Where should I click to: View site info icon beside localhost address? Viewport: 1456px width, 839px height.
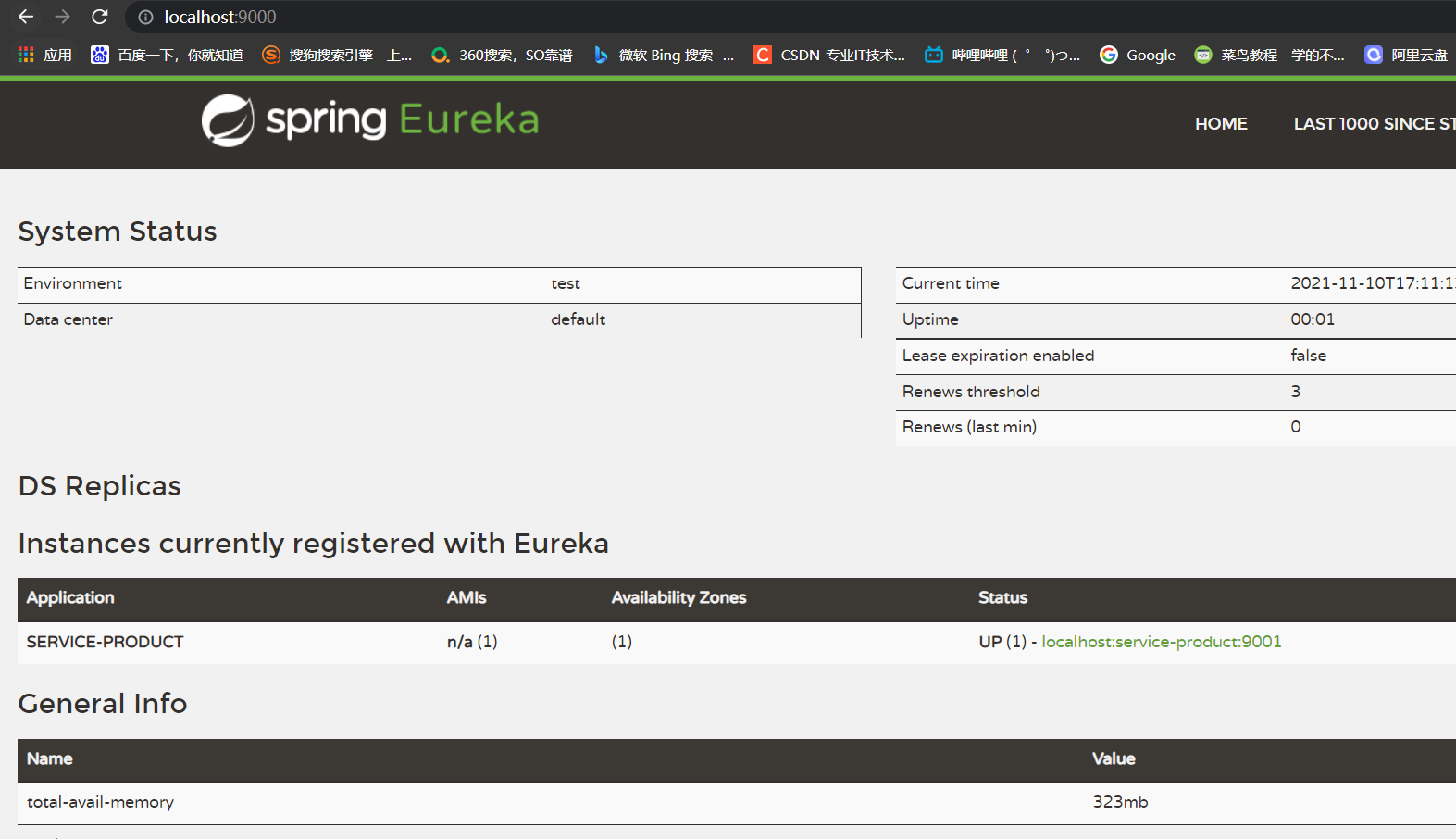click(x=145, y=17)
